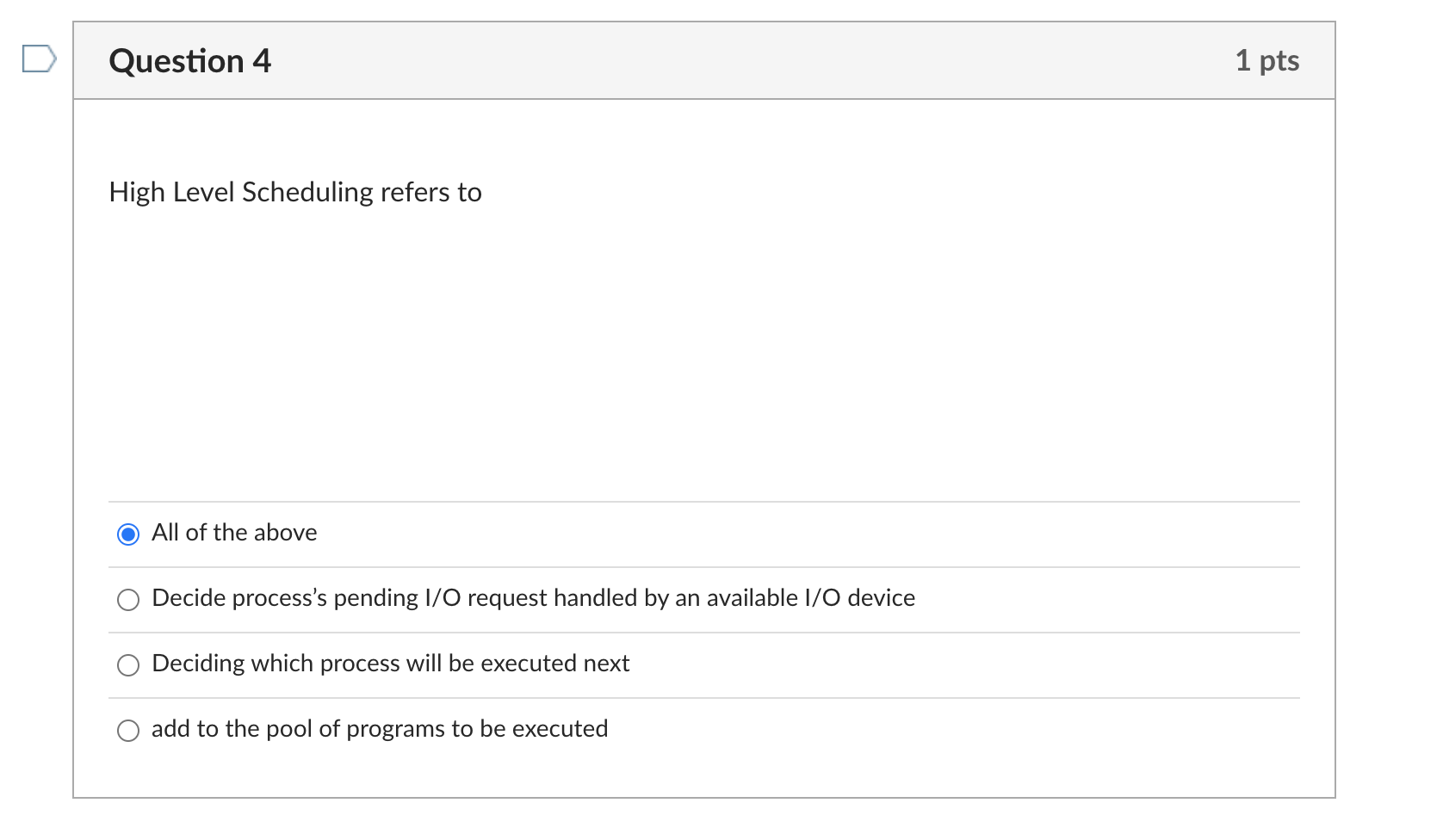
Task: Select "Deciding which process will be executed next"
Action: [128, 665]
